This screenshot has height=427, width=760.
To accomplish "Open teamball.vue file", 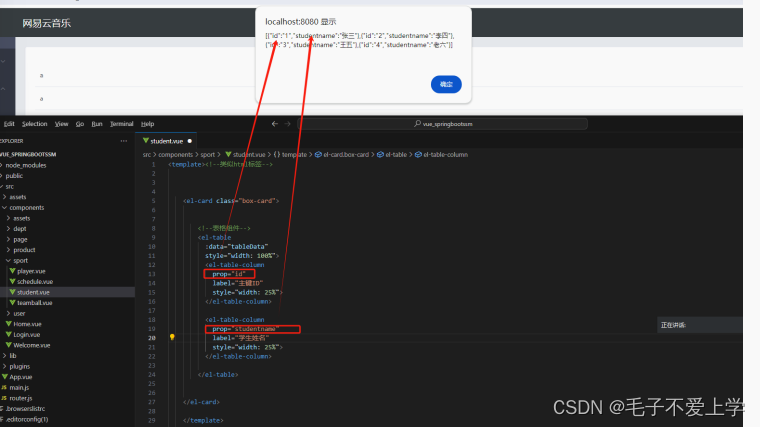I will tap(34, 303).
